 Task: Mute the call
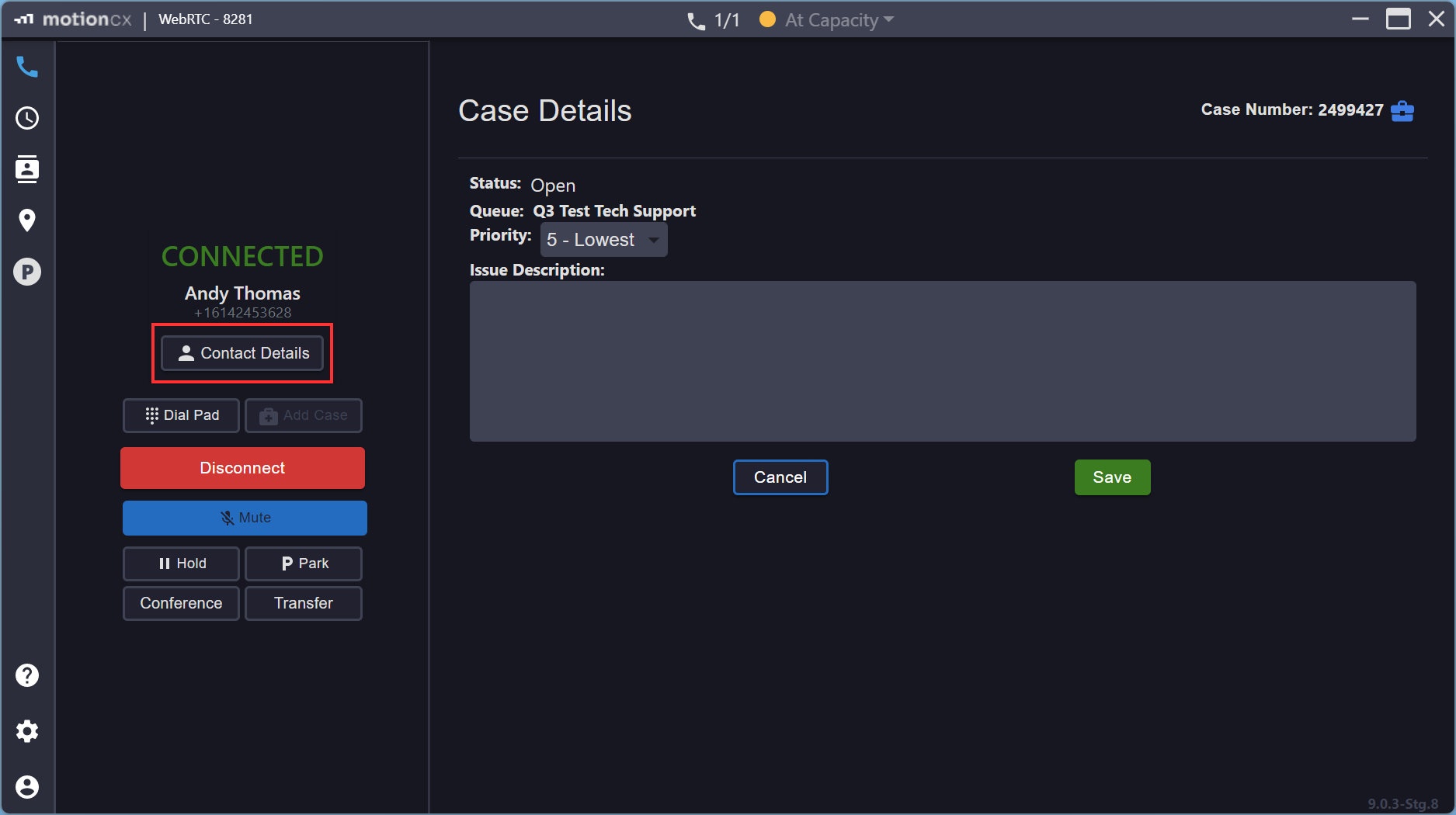[245, 518]
